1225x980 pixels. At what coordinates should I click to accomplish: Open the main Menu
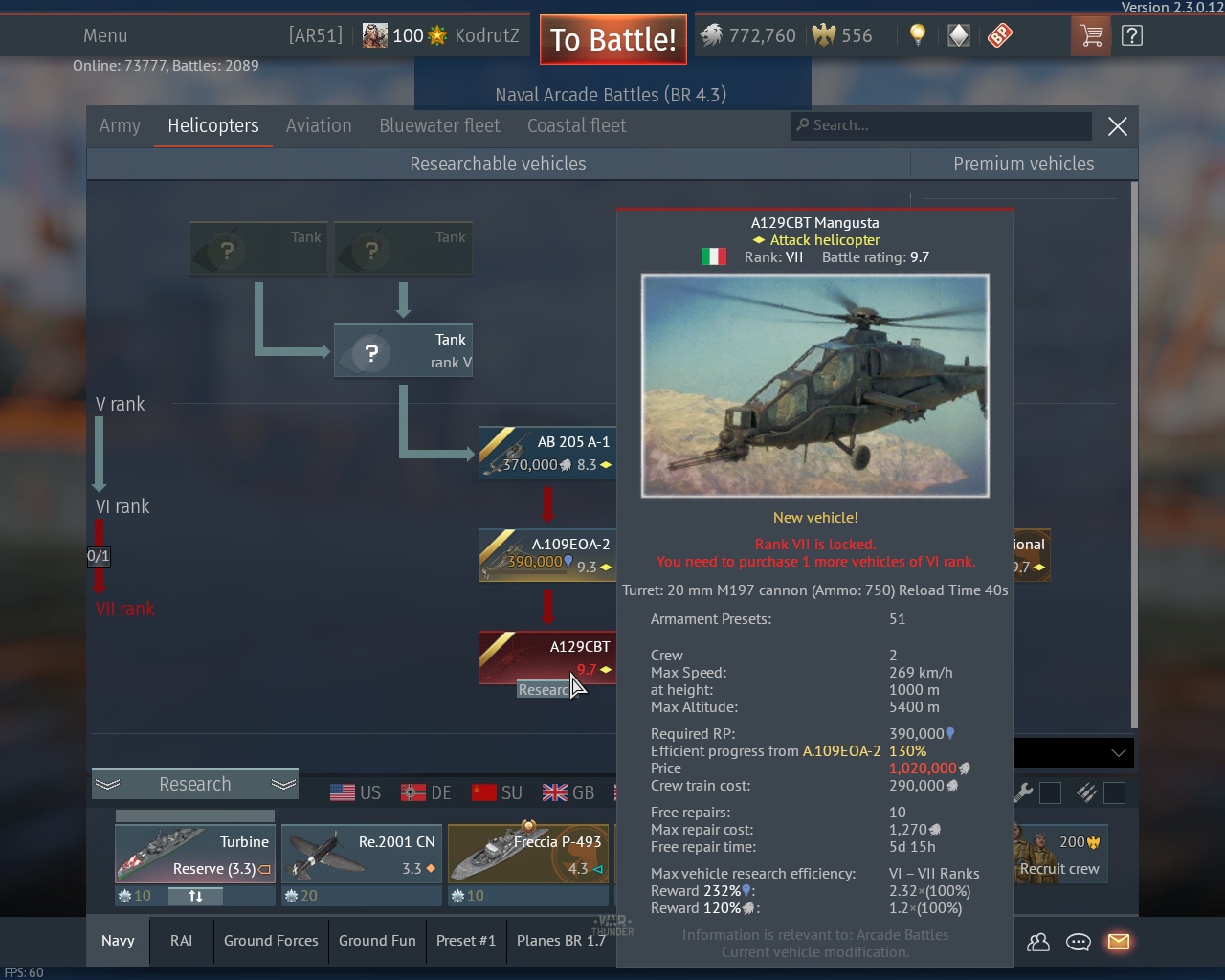[x=105, y=36]
